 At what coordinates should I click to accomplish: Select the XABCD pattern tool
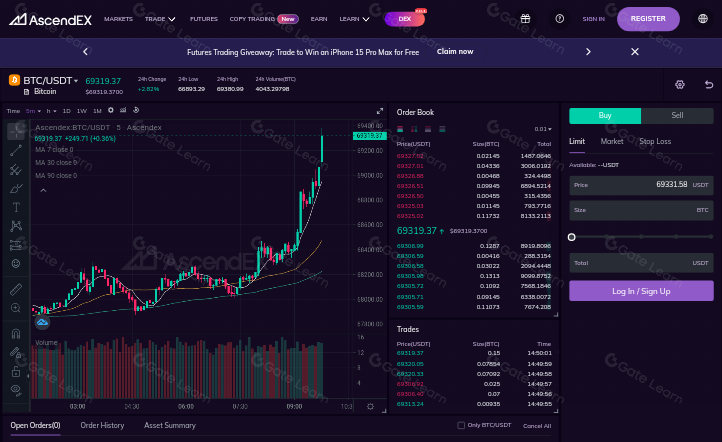coord(16,226)
